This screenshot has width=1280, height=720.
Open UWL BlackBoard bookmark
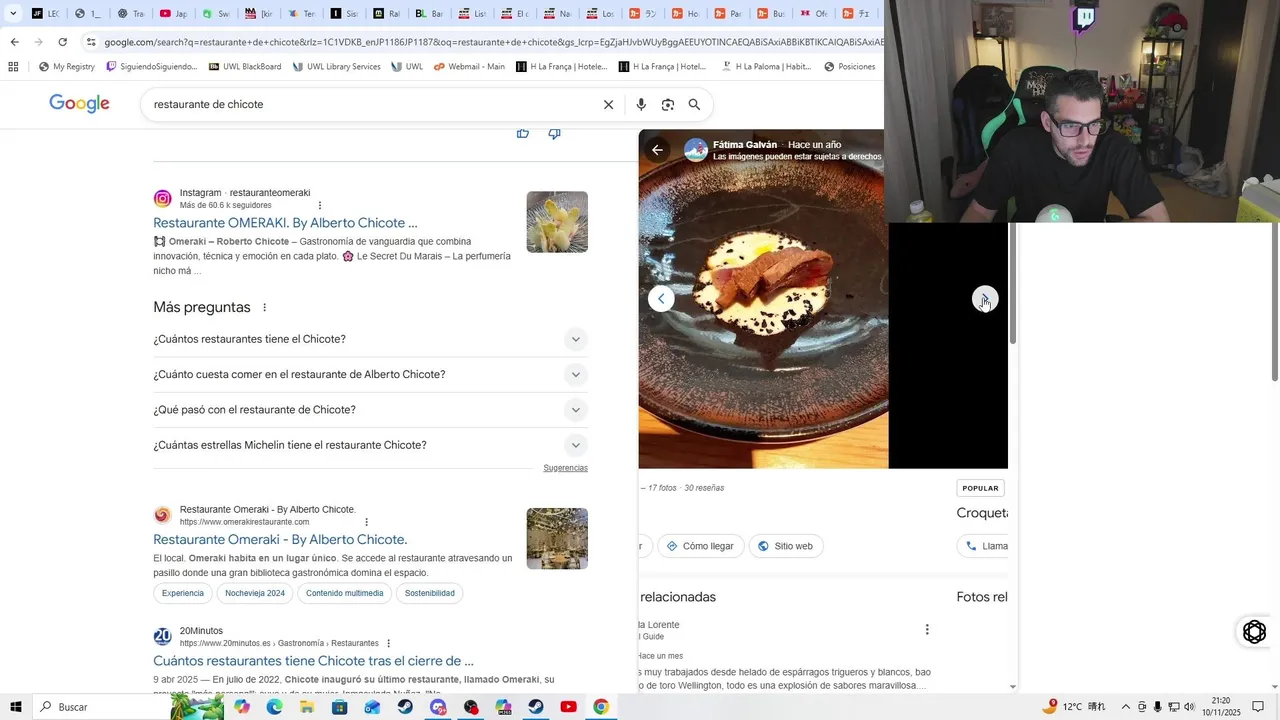pyautogui.click(x=245, y=67)
